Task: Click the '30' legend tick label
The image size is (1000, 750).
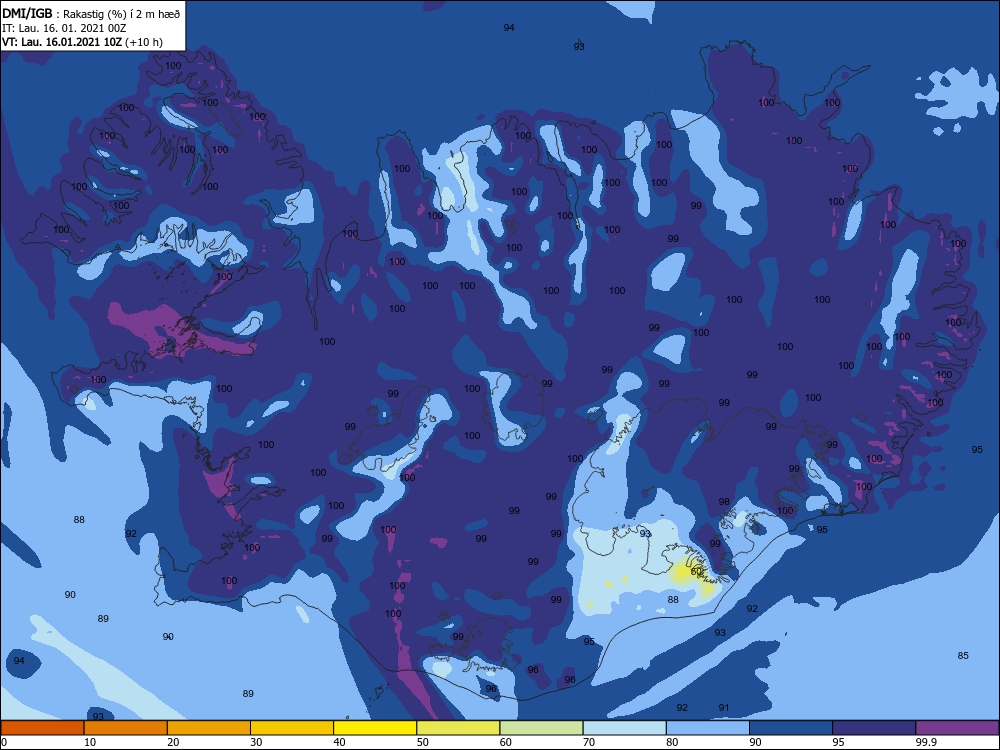Action: tap(256, 742)
